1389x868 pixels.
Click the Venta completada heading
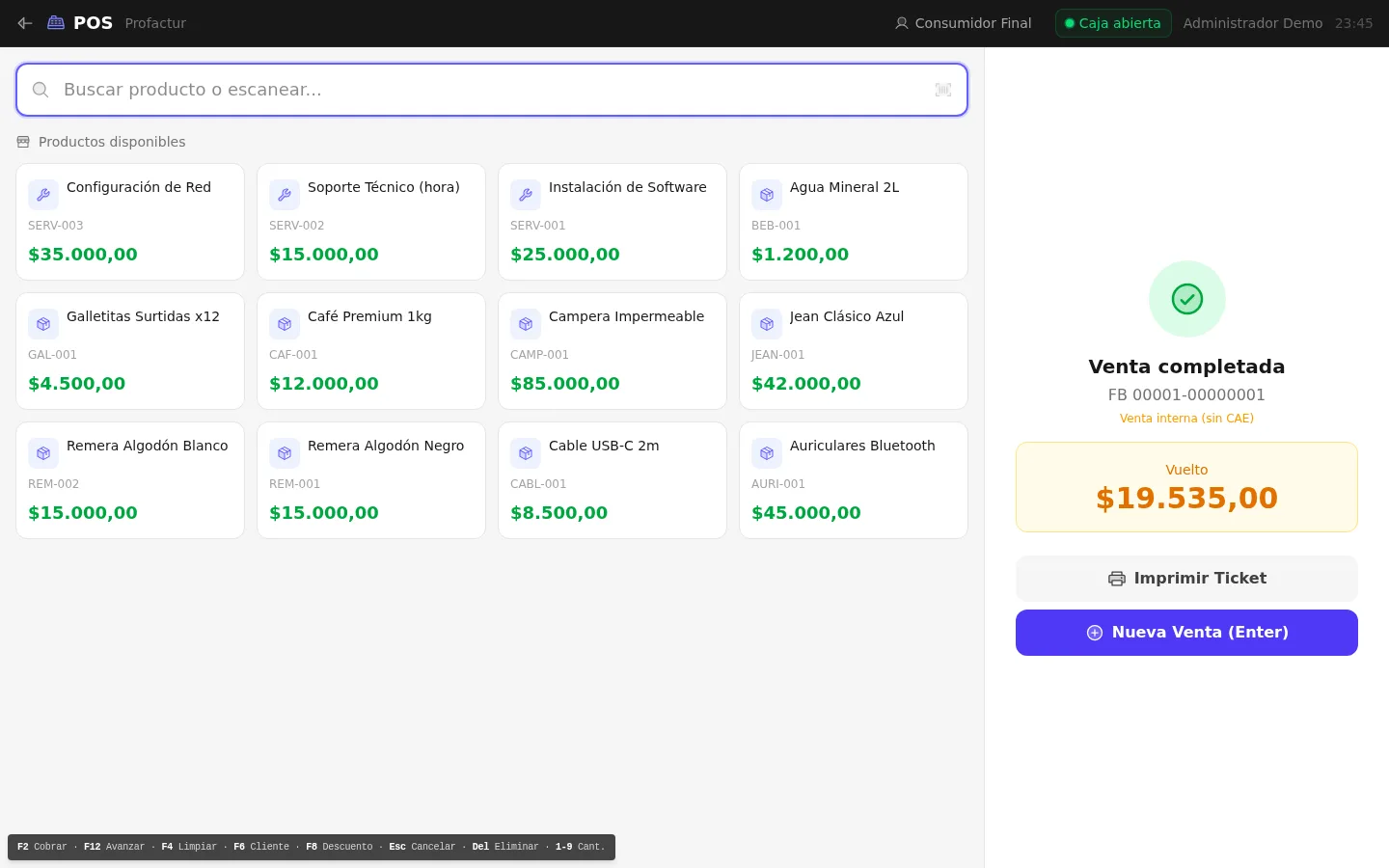pyautogui.click(x=1186, y=366)
